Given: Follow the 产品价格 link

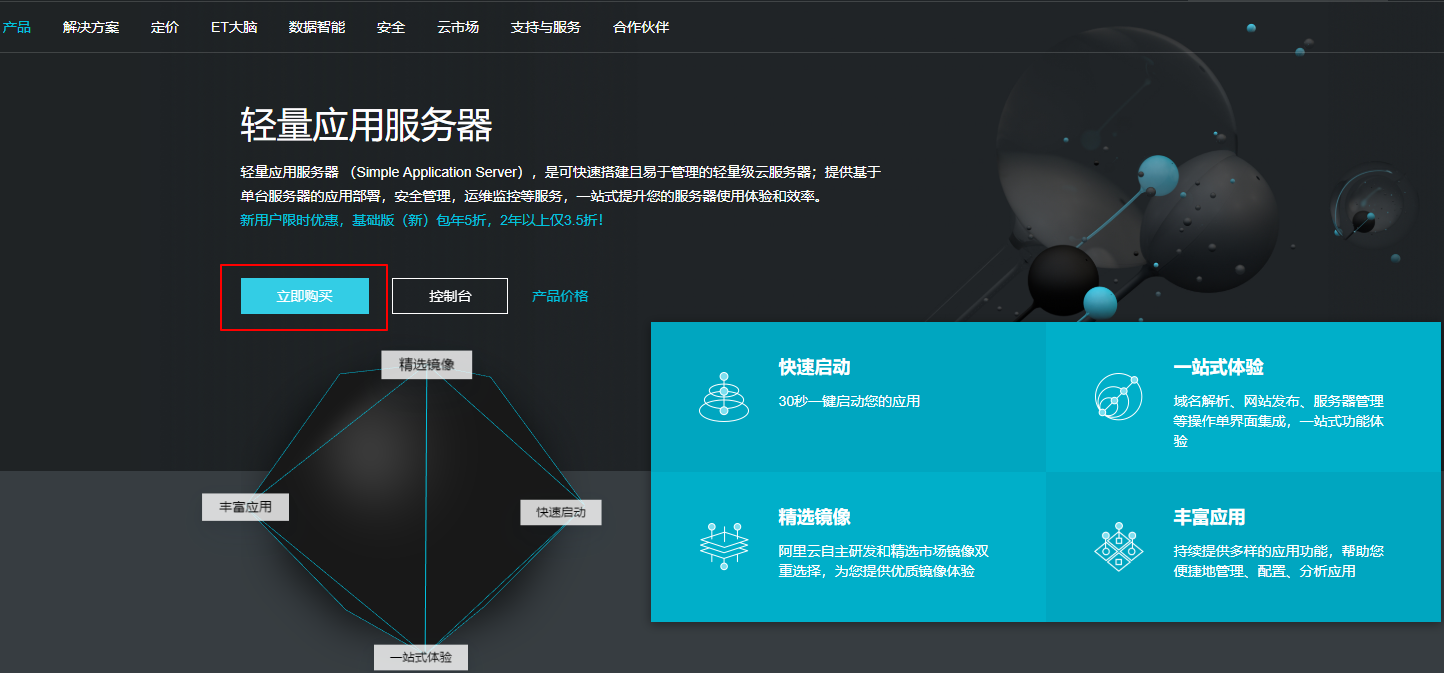Looking at the screenshot, I should 560,296.
